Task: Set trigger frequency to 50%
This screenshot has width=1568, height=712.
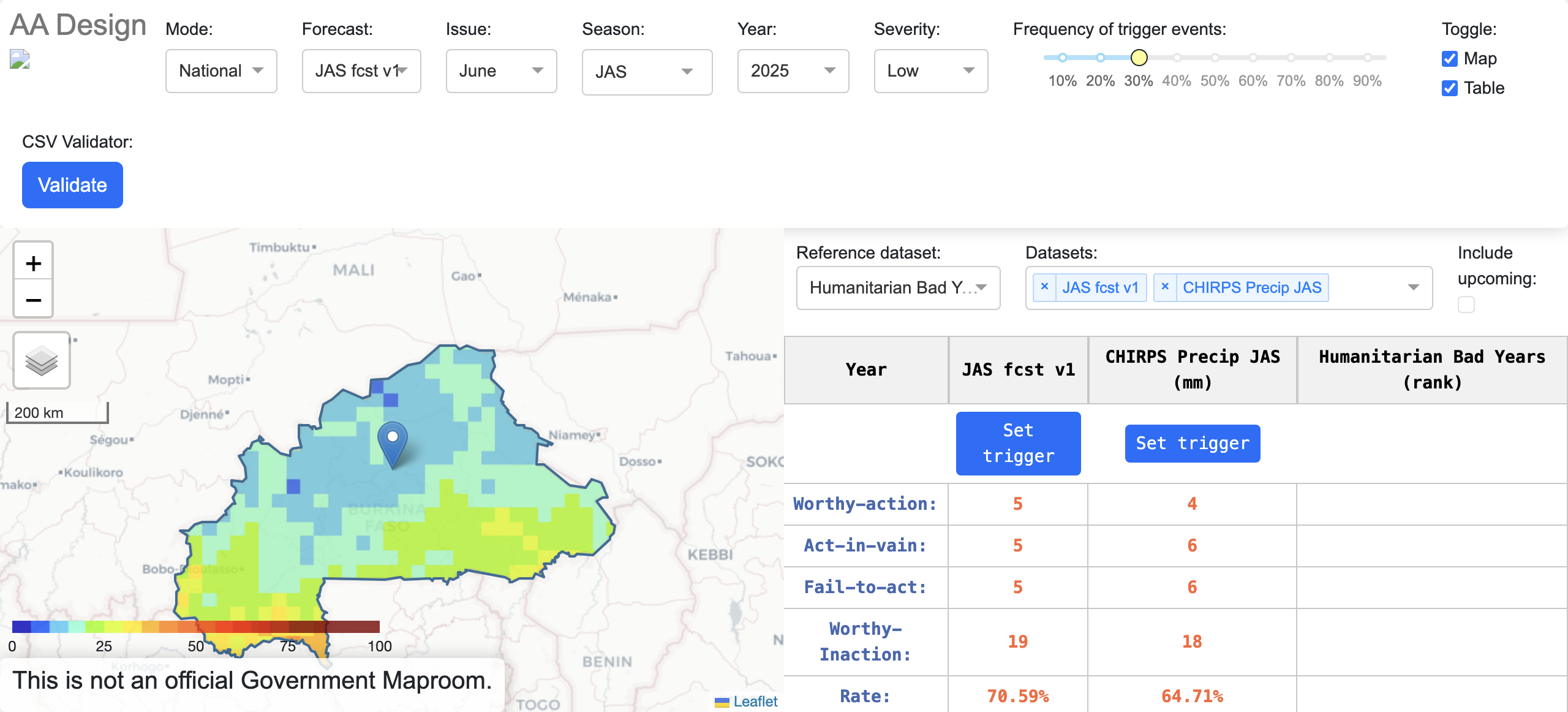Action: [x=1215, y=57]
